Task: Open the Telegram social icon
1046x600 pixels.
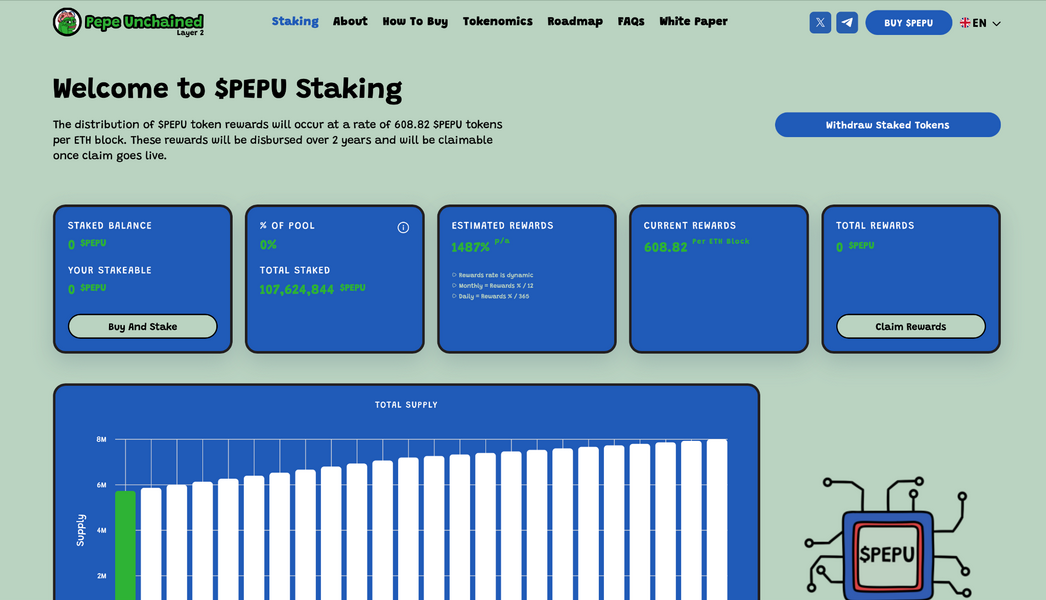Action: pos(847,22)
